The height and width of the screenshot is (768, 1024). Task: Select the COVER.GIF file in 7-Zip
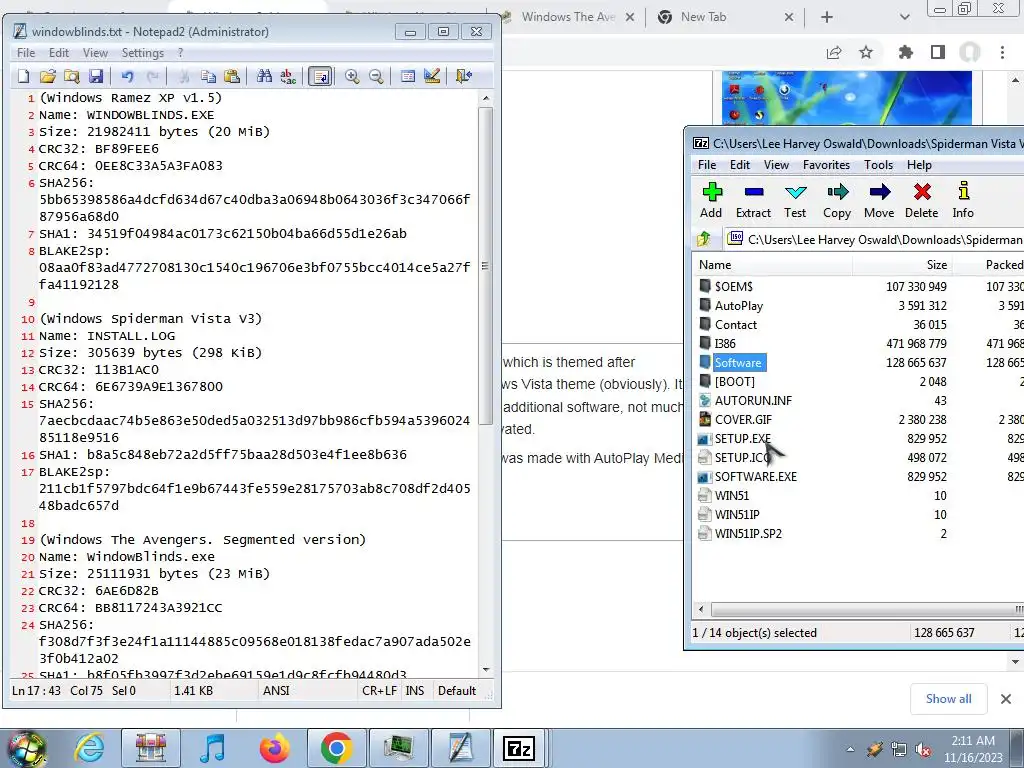[x=743, y=419]
